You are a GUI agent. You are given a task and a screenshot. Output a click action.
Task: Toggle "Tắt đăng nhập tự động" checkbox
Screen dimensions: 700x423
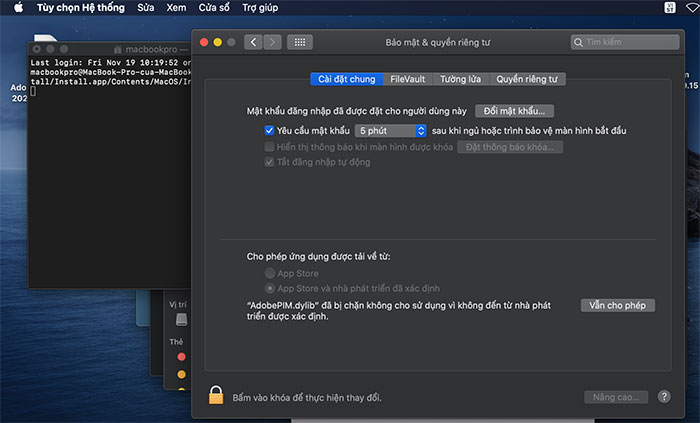point(269,162)
